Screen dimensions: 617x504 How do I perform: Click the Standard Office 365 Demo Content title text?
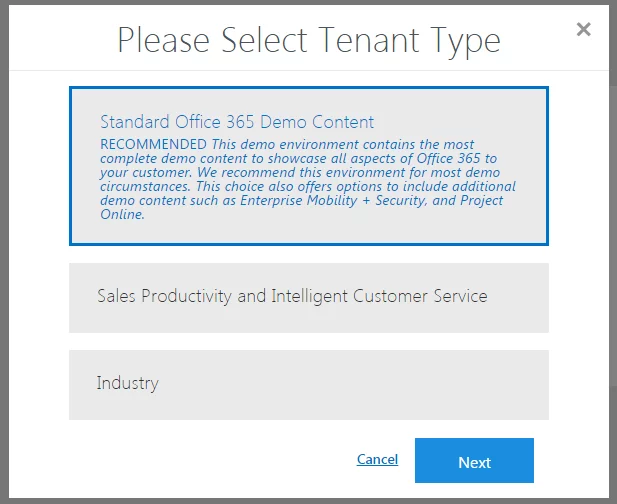tap(237, 122)
